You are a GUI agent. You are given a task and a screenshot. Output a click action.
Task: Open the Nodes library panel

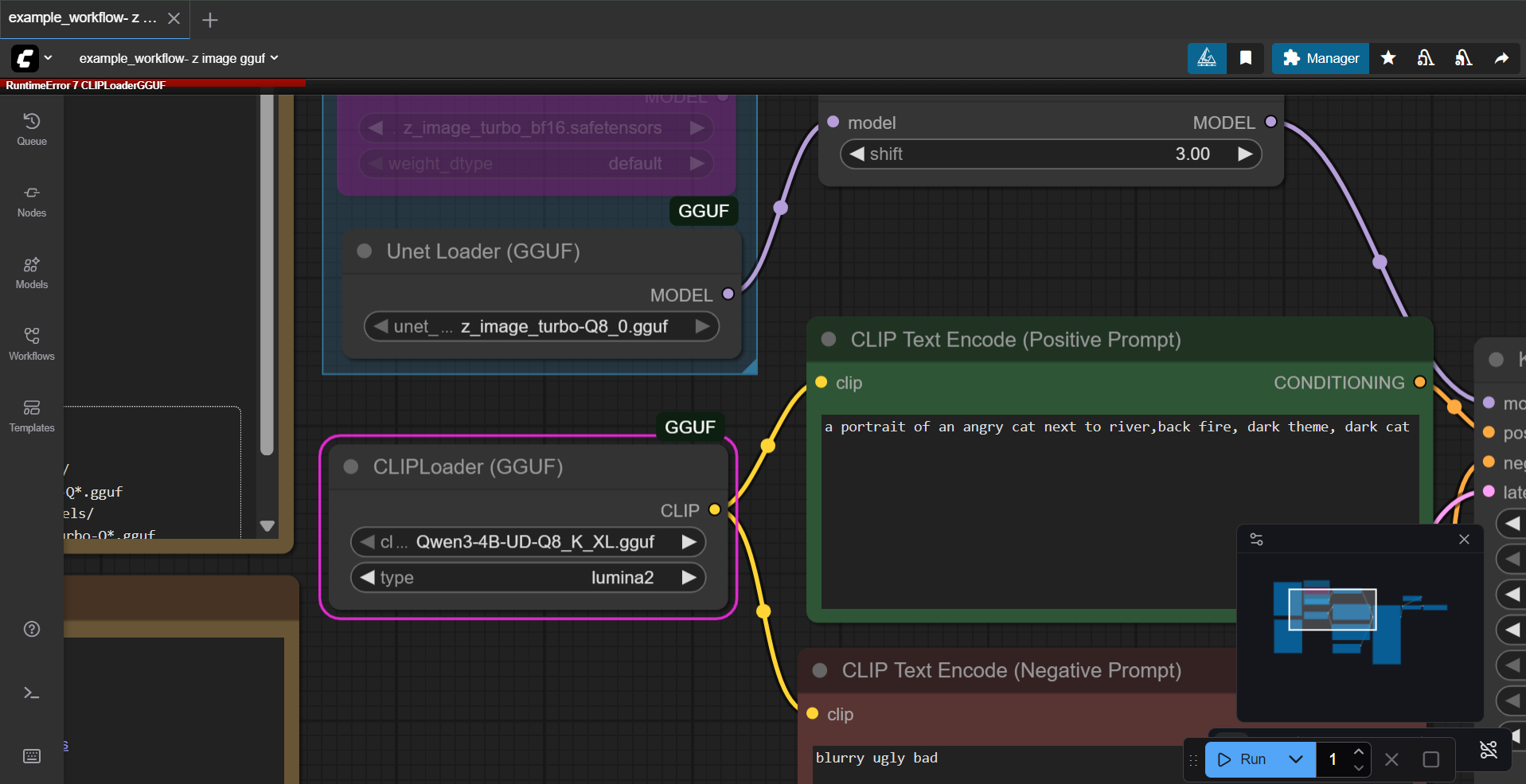32,201
